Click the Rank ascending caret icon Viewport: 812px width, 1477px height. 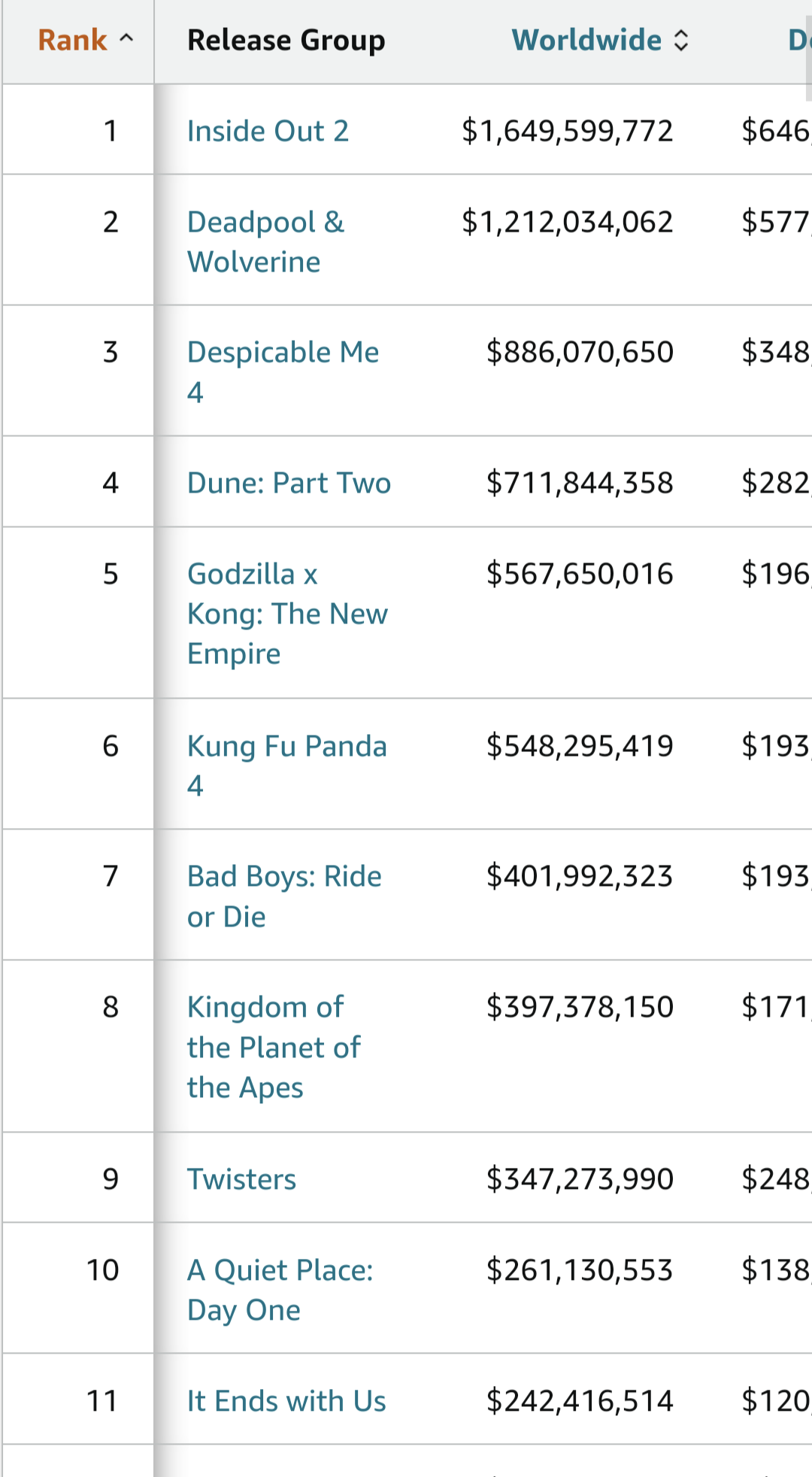point(126,38)
